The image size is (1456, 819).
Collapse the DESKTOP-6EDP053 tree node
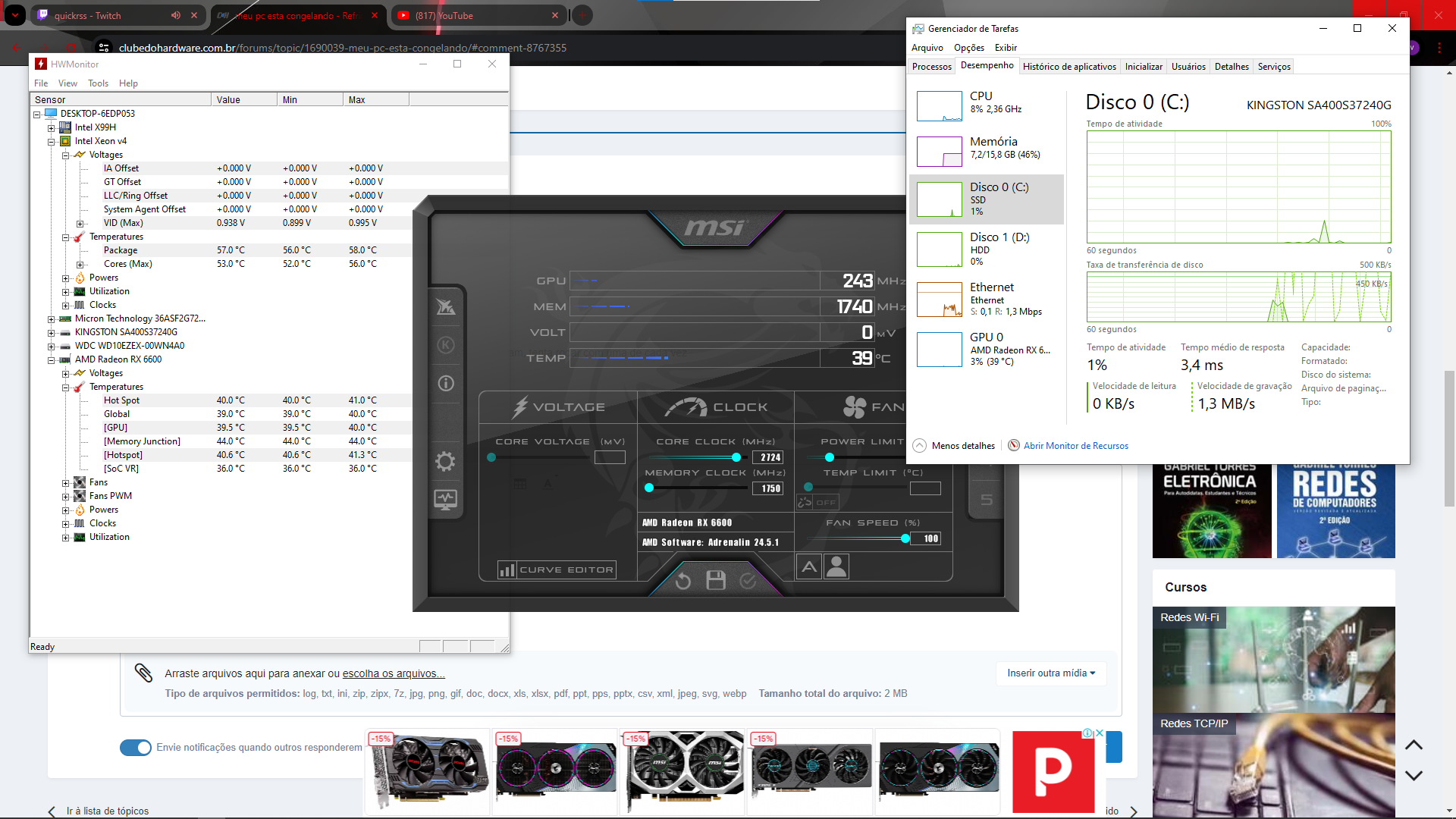click(36, 114)
